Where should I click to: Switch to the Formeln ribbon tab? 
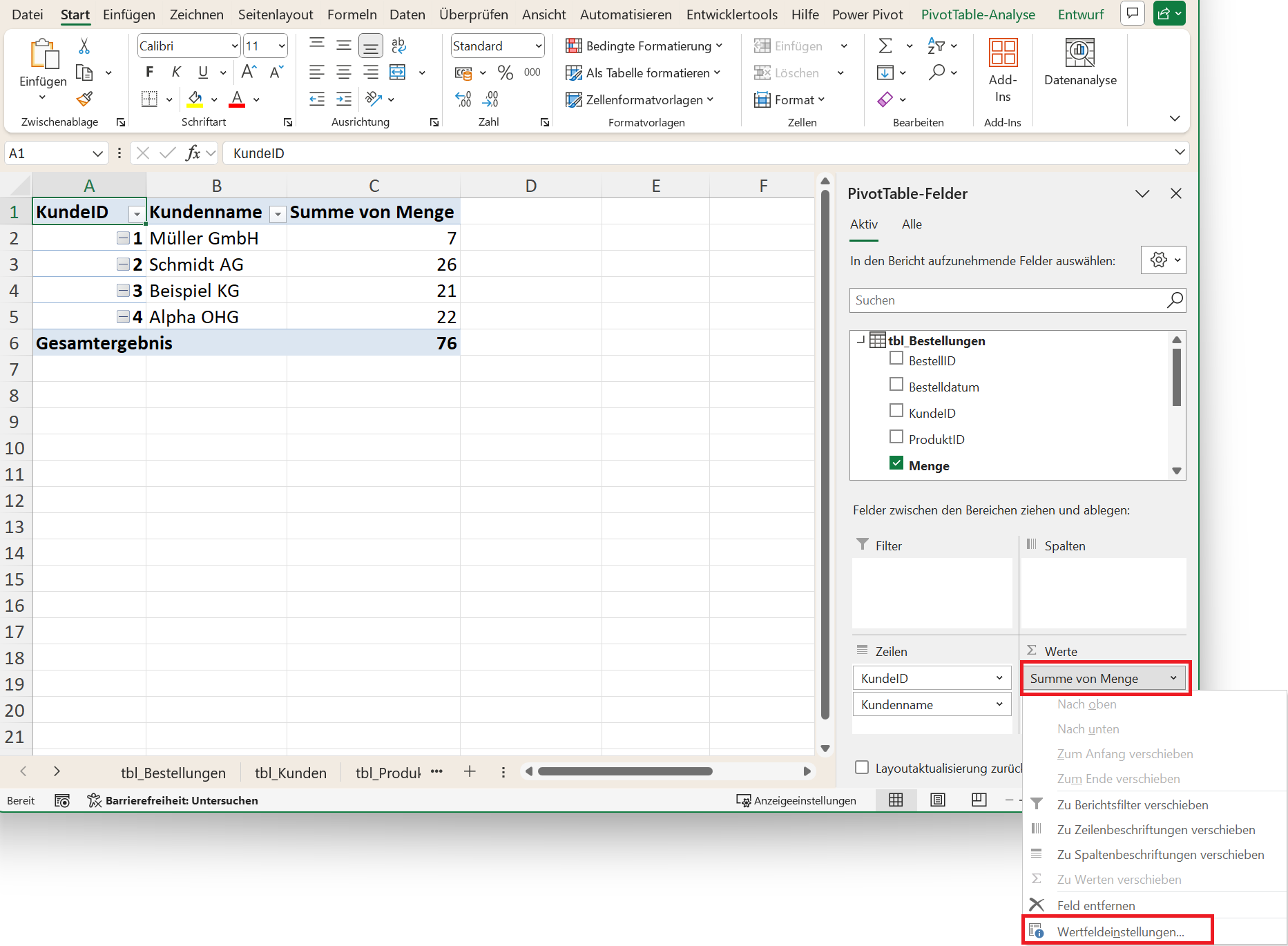352,15
